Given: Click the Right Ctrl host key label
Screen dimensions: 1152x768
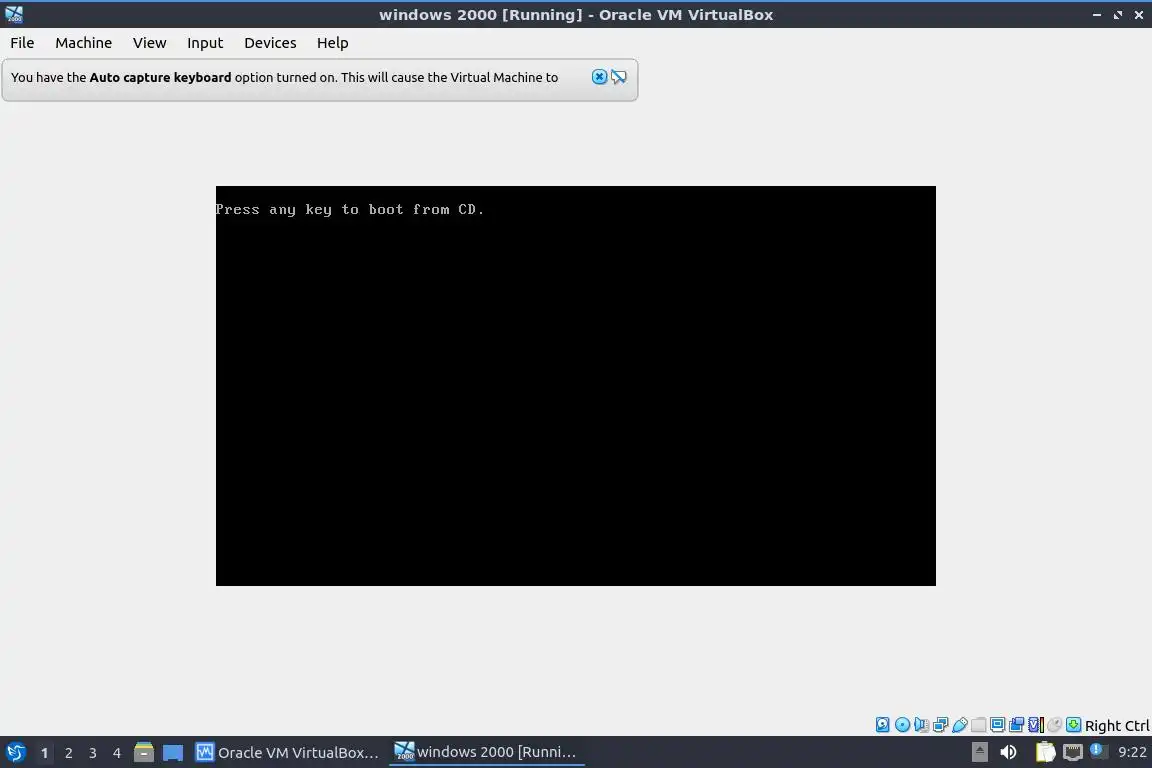Looking at the screenshot, I should click(x=1117, y=725).
